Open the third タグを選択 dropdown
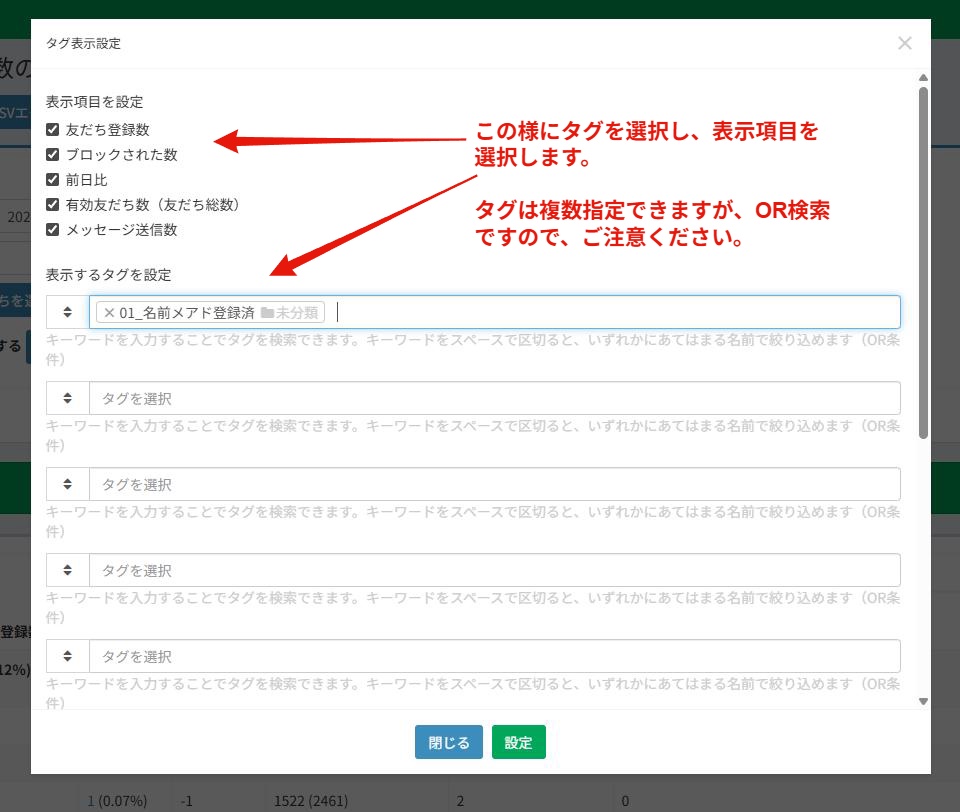 pyautogui.click(x=494, y=484)
